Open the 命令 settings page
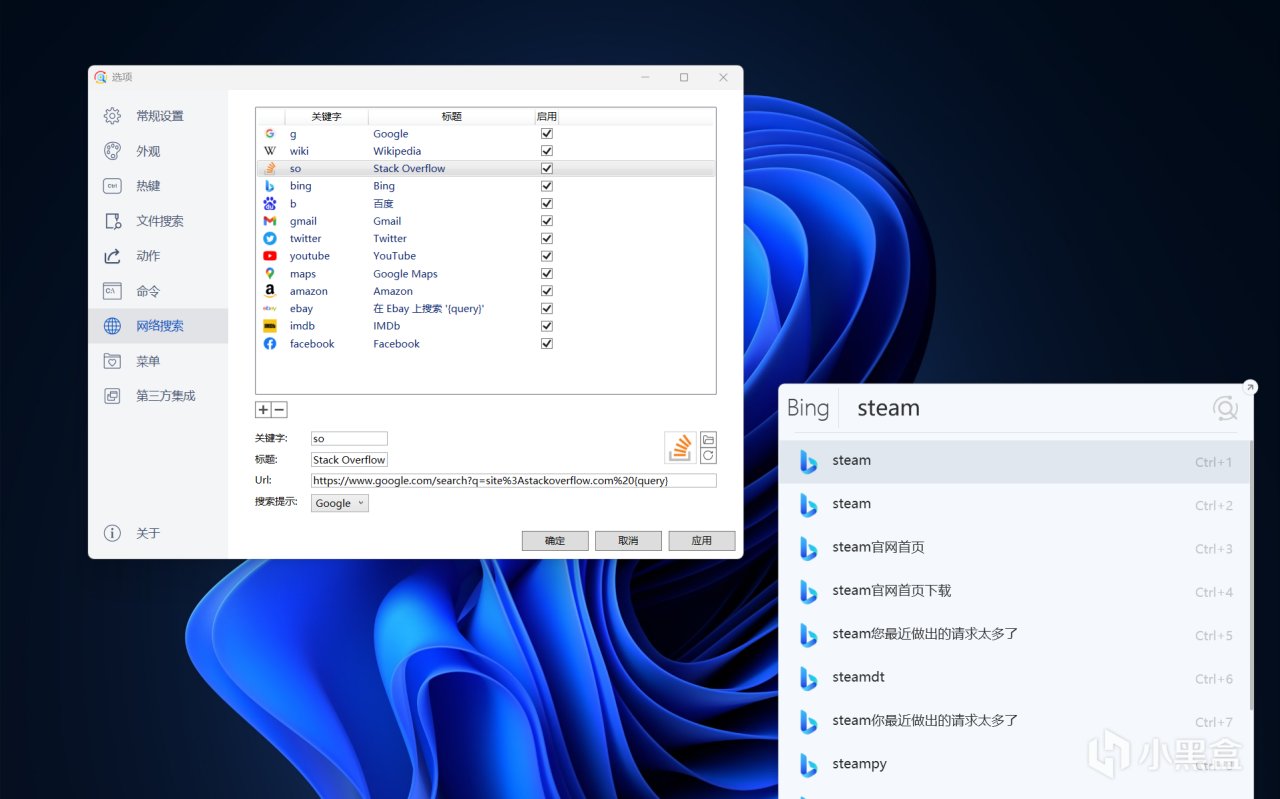Image resolution: width=1280 pixels, height=799 pixels. coord(158,291)
